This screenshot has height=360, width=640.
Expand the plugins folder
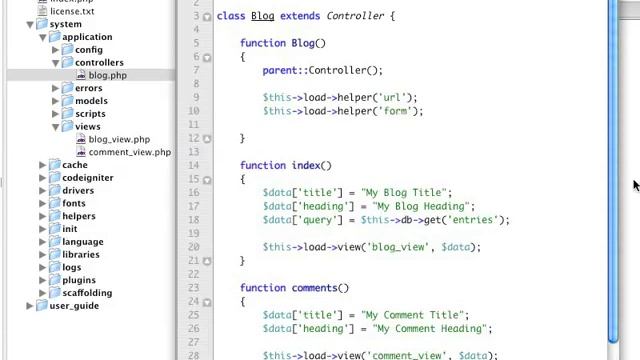coord(42,280)
